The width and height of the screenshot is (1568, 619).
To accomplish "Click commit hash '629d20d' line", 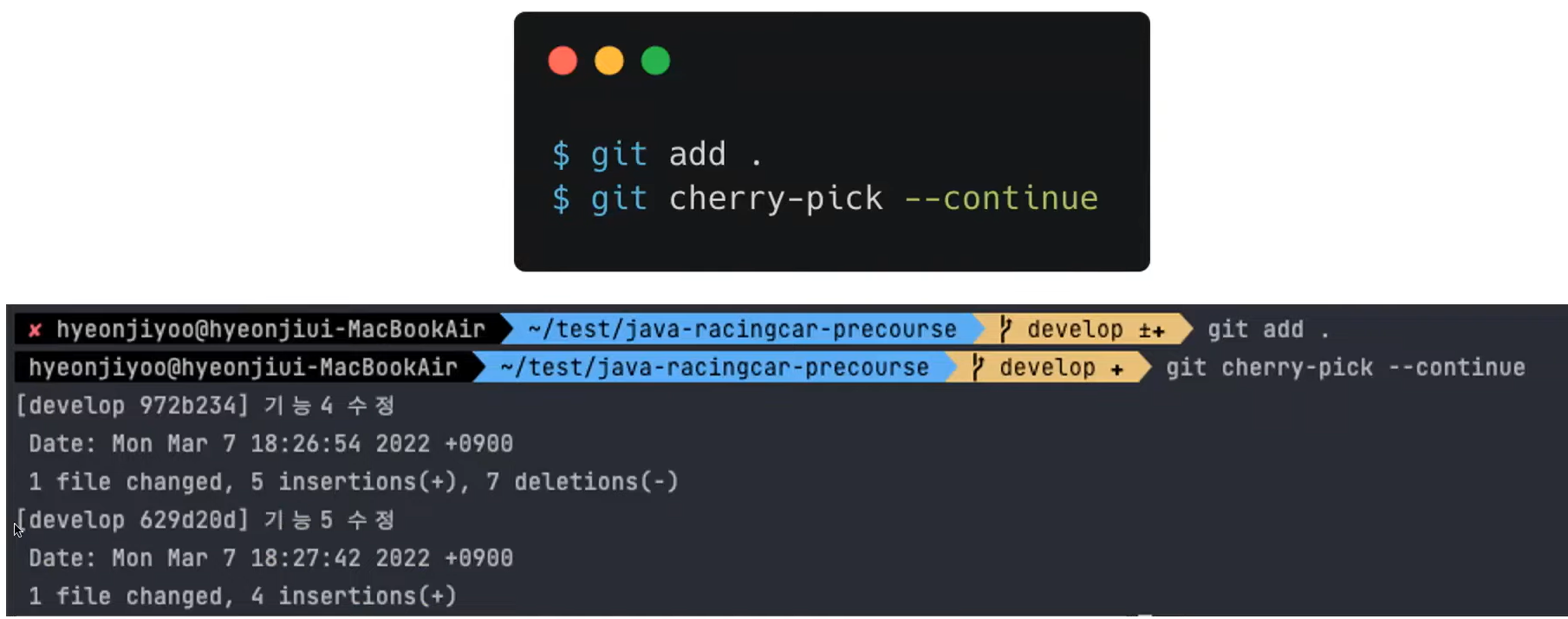I will [205, 520].
